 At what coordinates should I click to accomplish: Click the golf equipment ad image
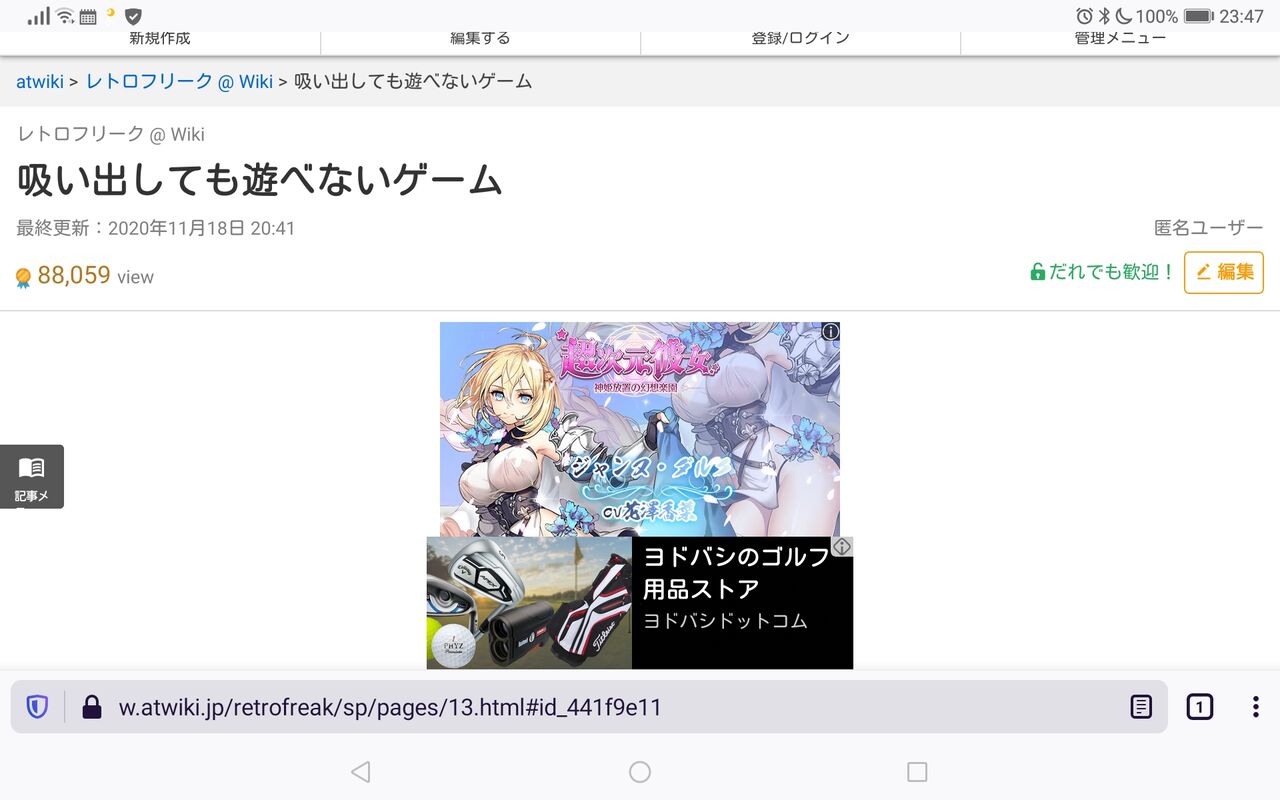(x=529, y=603)
